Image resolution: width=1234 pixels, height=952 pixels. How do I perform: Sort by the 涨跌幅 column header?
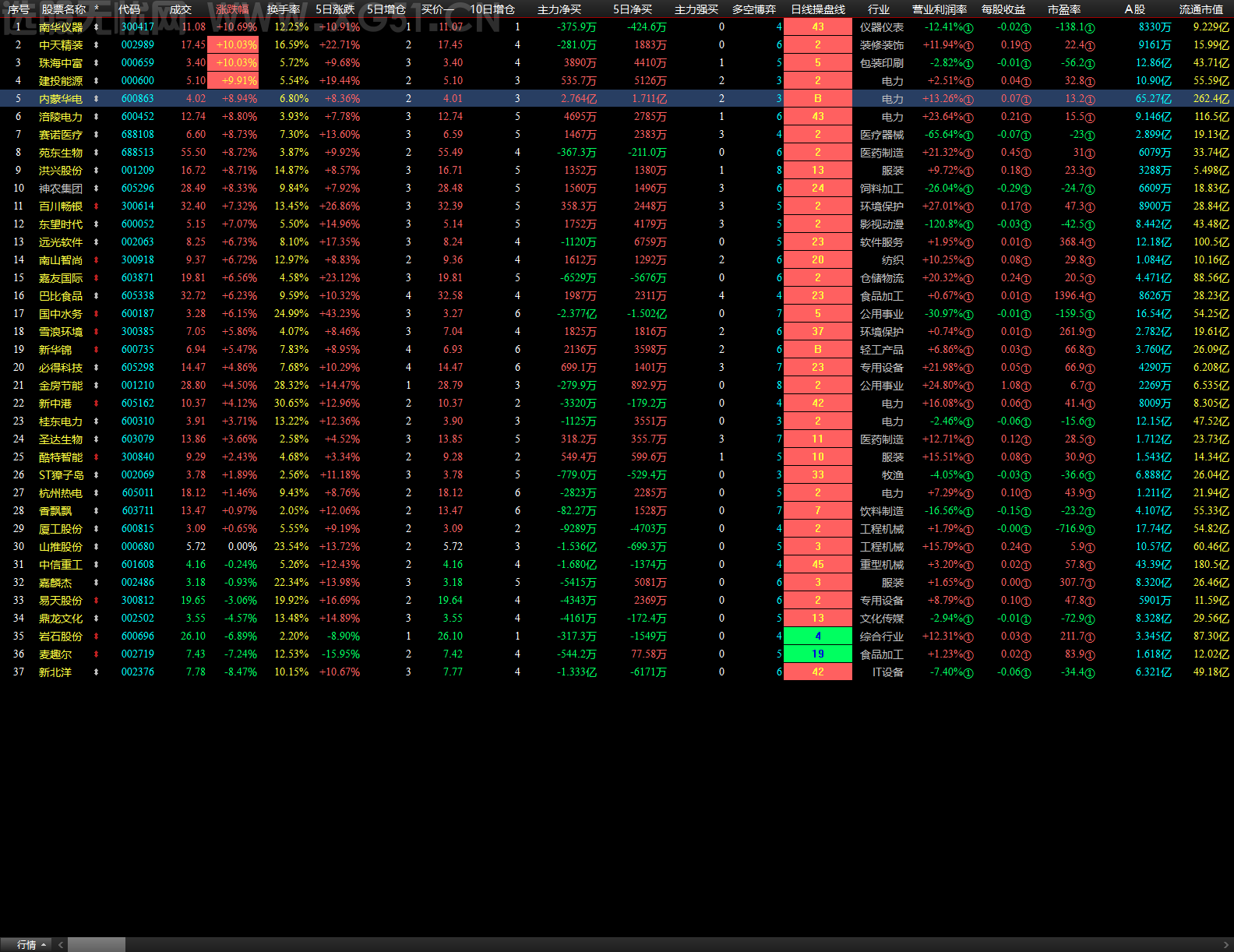tap(232, 9)
